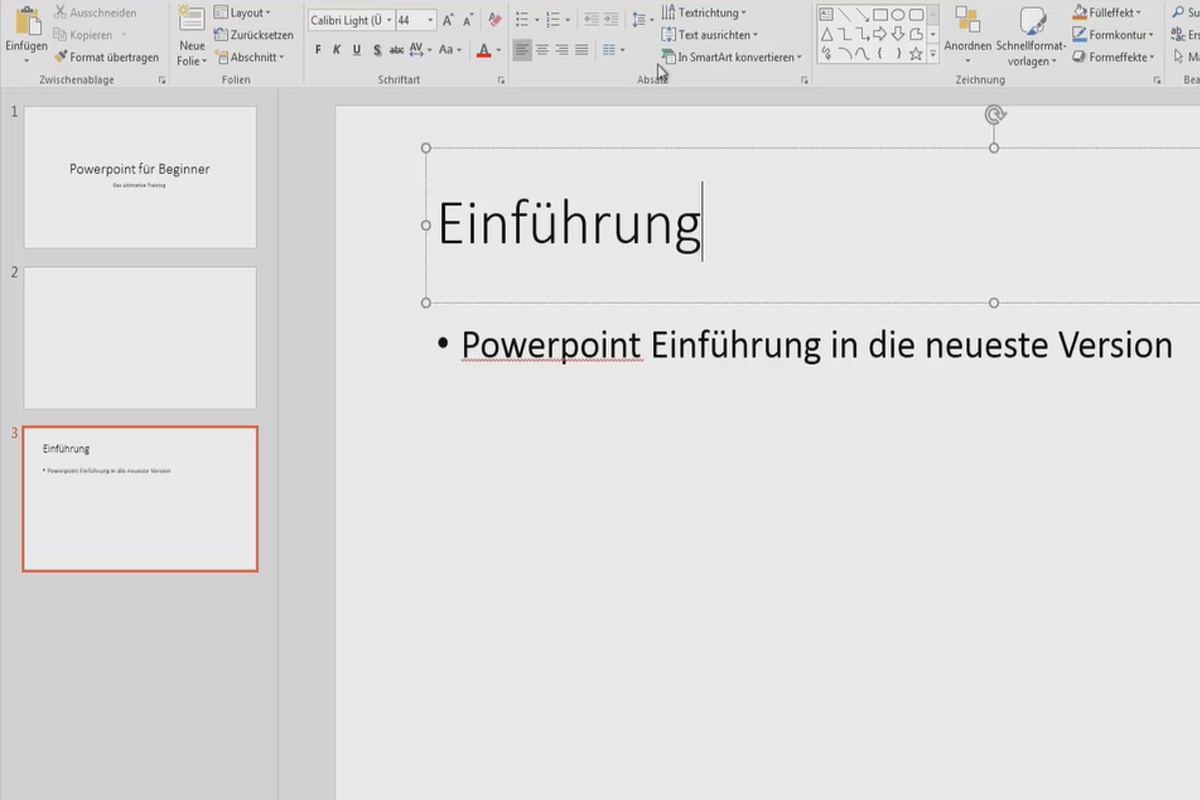The height and width of the screenshot is (800, 1200).
Task: Open the In SmartArt konvertieren menu
Action: tap(731, 57)
